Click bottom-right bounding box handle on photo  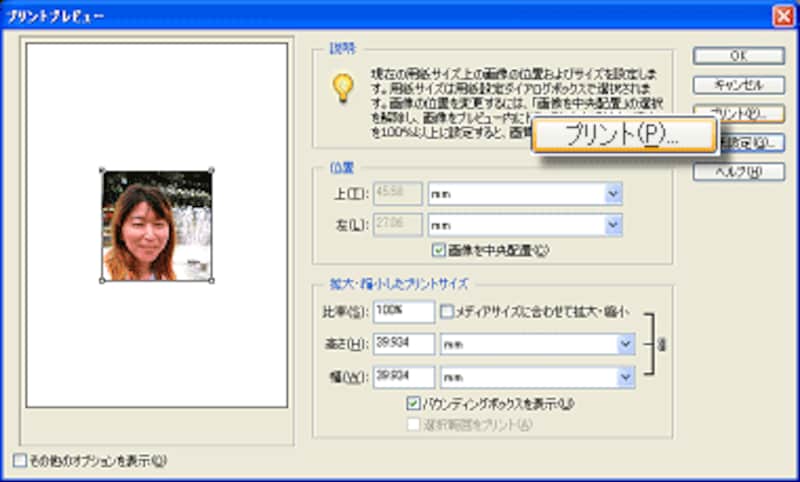click(211, 280)
